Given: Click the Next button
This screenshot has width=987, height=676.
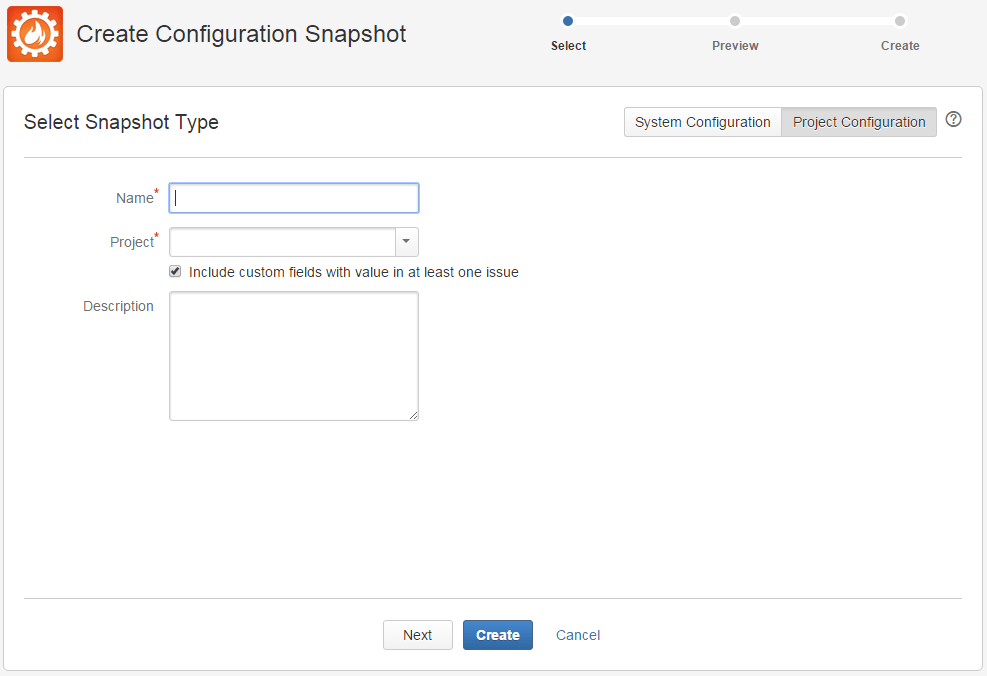Looking at the screenshot, I should pyautogui.click(x=417, y=635).
